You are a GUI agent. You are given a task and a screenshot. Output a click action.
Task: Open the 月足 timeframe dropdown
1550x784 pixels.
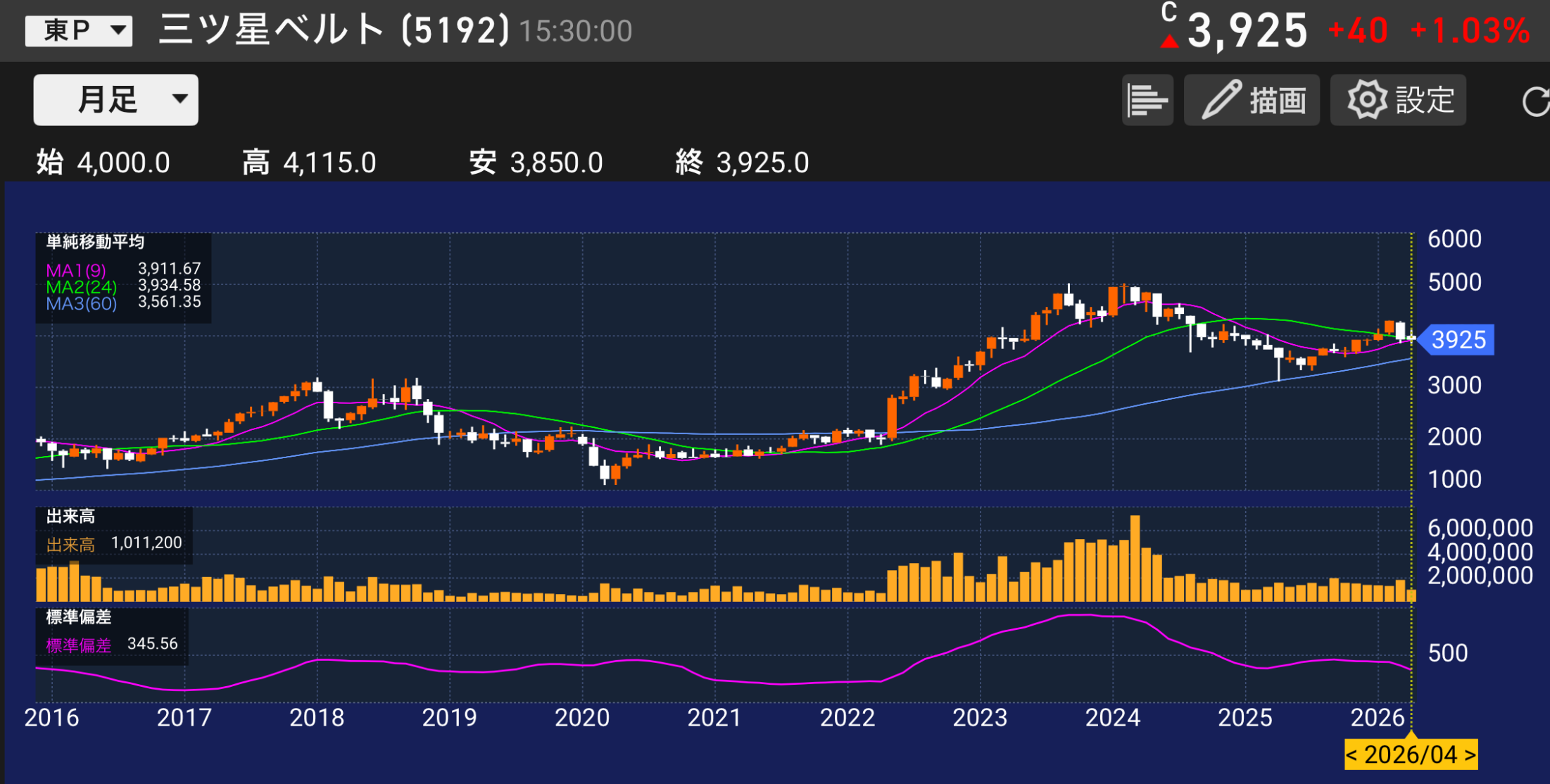coord(116,100)
